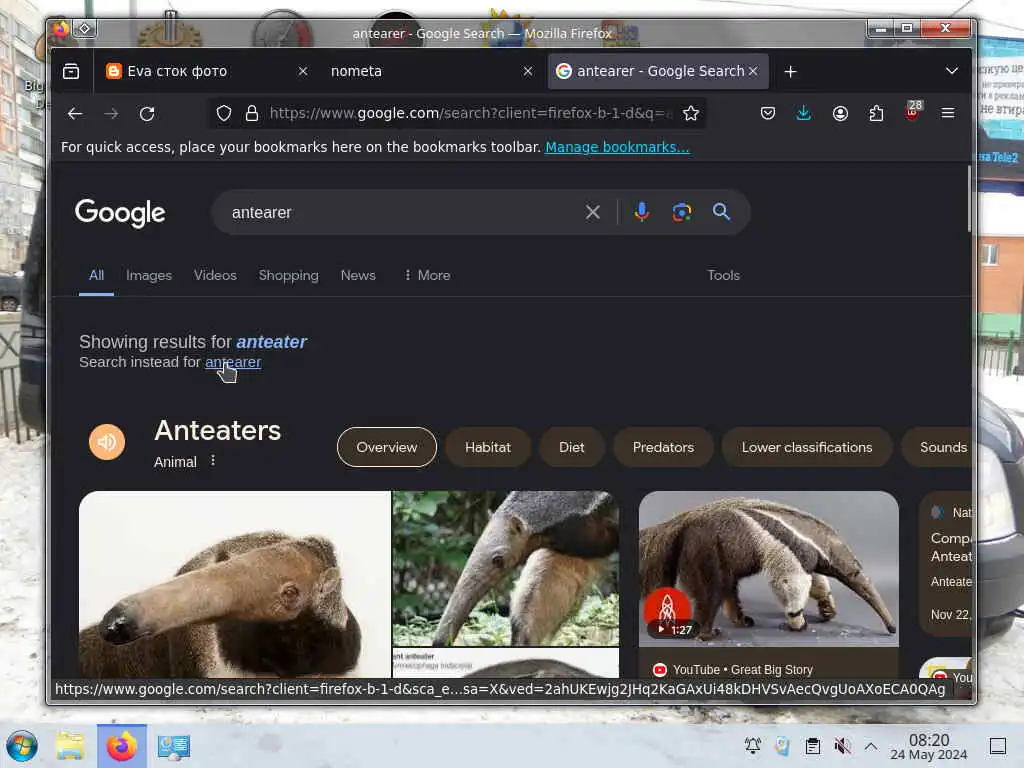Open the anteater in foliage photo
The width and height of the screenshot is (1024, 768).
[x=505, y=569]
